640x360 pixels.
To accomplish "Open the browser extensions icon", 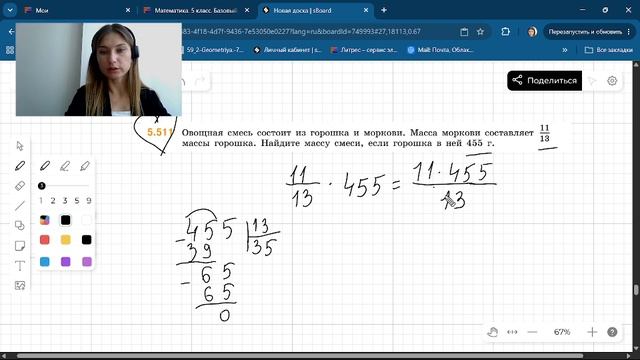I will (505, 31).
